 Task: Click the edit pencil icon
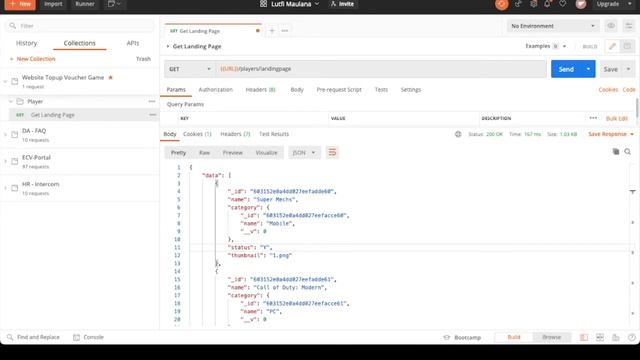(612, 46)
